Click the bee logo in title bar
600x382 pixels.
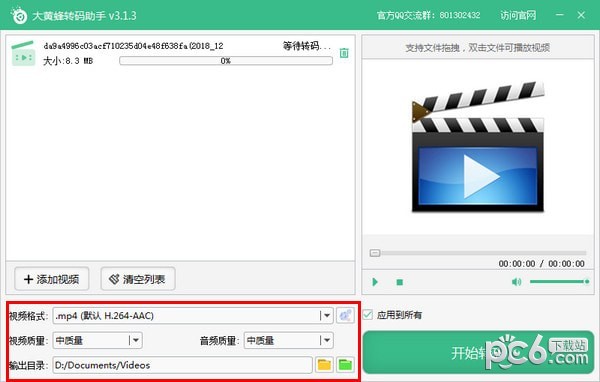(19, 16)
